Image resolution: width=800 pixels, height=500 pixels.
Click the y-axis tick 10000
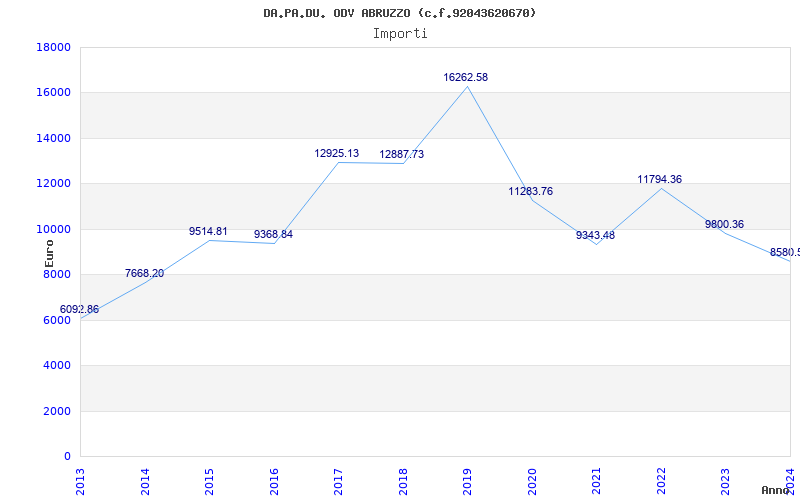coord(54,229)
